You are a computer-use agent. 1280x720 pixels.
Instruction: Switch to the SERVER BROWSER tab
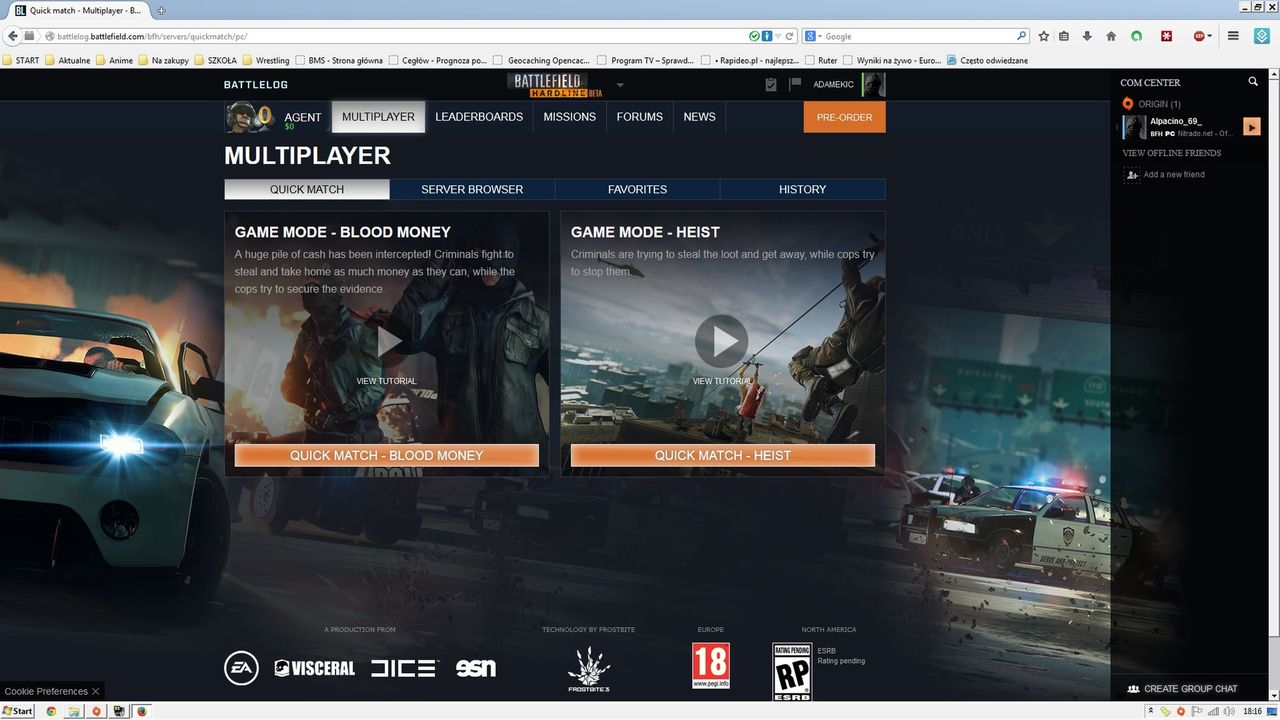click(472, 189)
